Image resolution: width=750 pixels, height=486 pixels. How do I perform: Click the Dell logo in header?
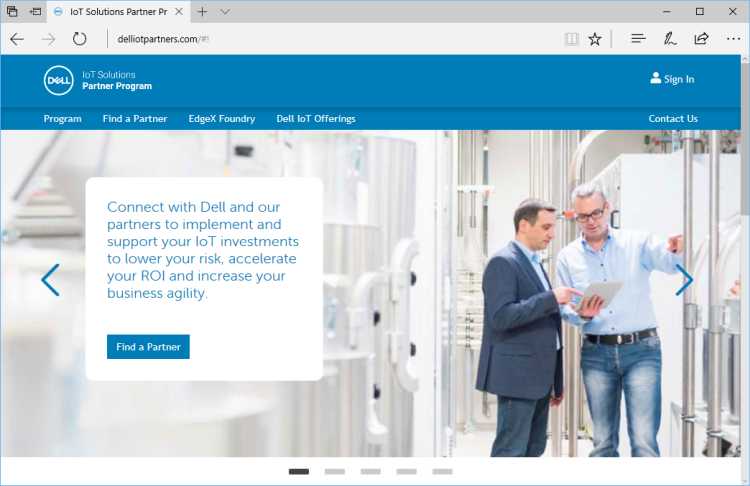59,80
